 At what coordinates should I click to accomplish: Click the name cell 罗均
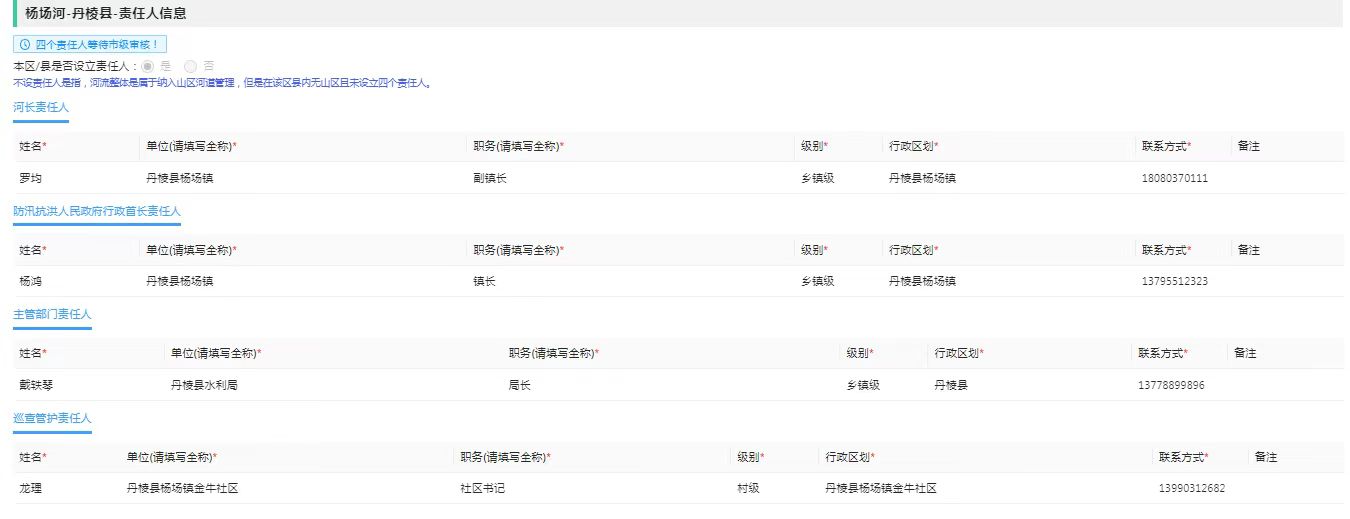(31, 178)
